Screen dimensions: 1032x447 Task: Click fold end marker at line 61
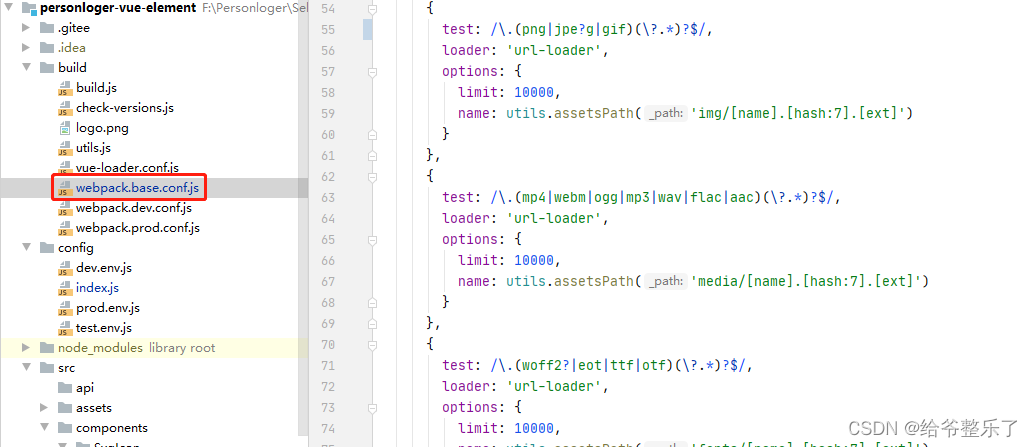(373, 155)
